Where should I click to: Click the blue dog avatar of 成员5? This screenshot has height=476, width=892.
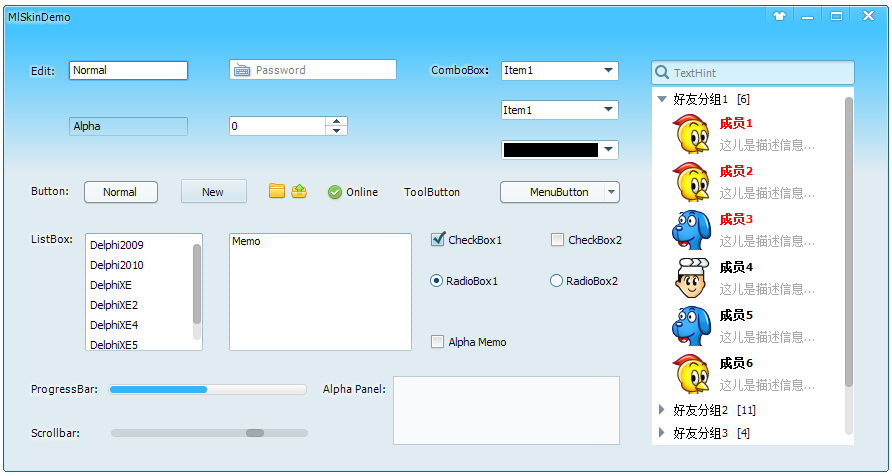(691, 325)
